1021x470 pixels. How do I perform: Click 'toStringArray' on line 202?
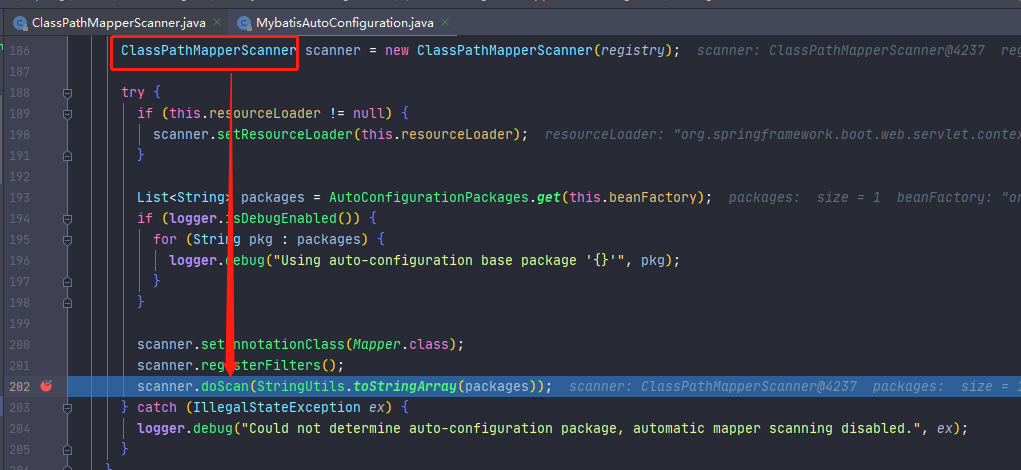[x=405, y=386]
